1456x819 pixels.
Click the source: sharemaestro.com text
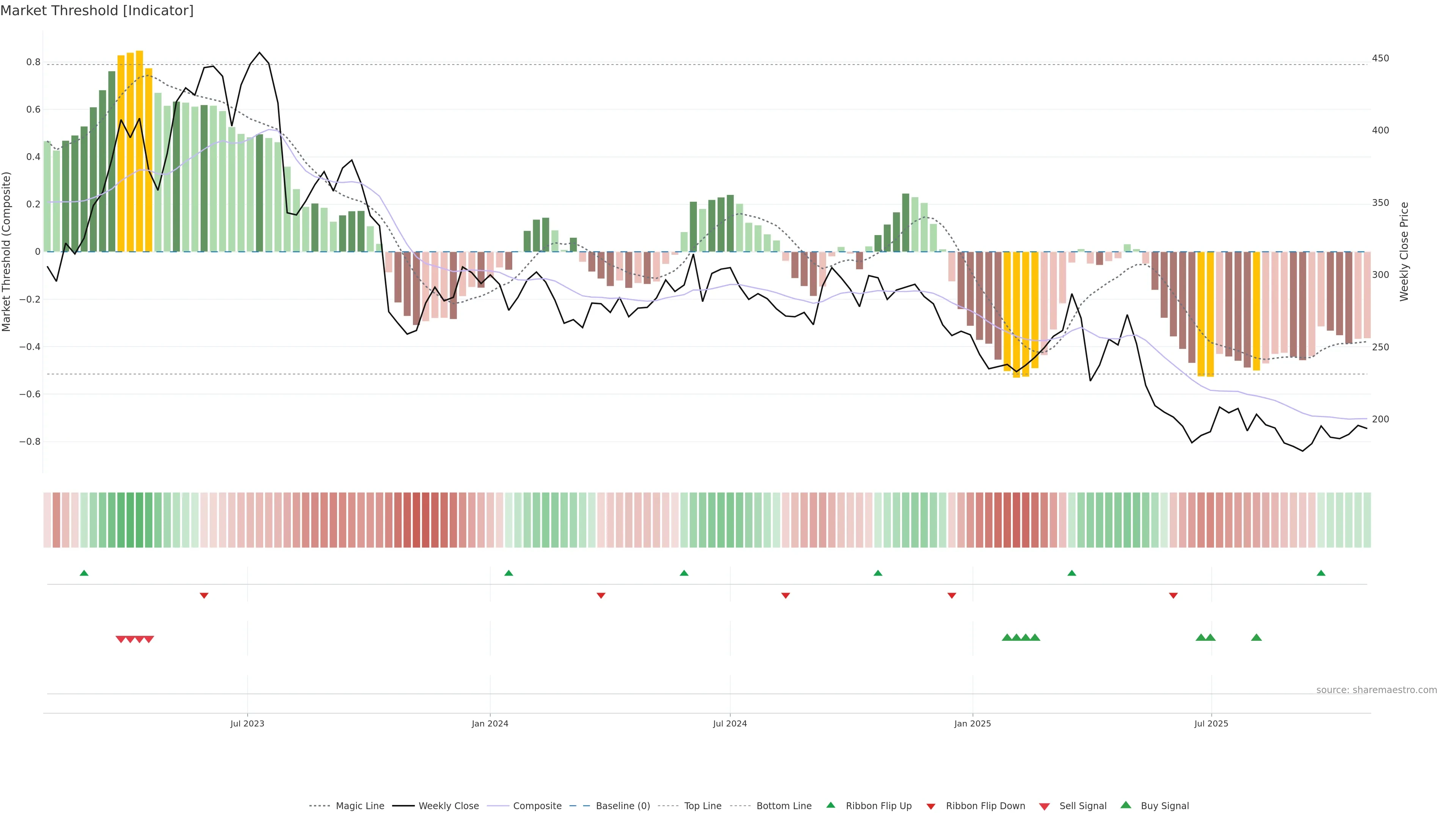click(x=1376, y=690)
